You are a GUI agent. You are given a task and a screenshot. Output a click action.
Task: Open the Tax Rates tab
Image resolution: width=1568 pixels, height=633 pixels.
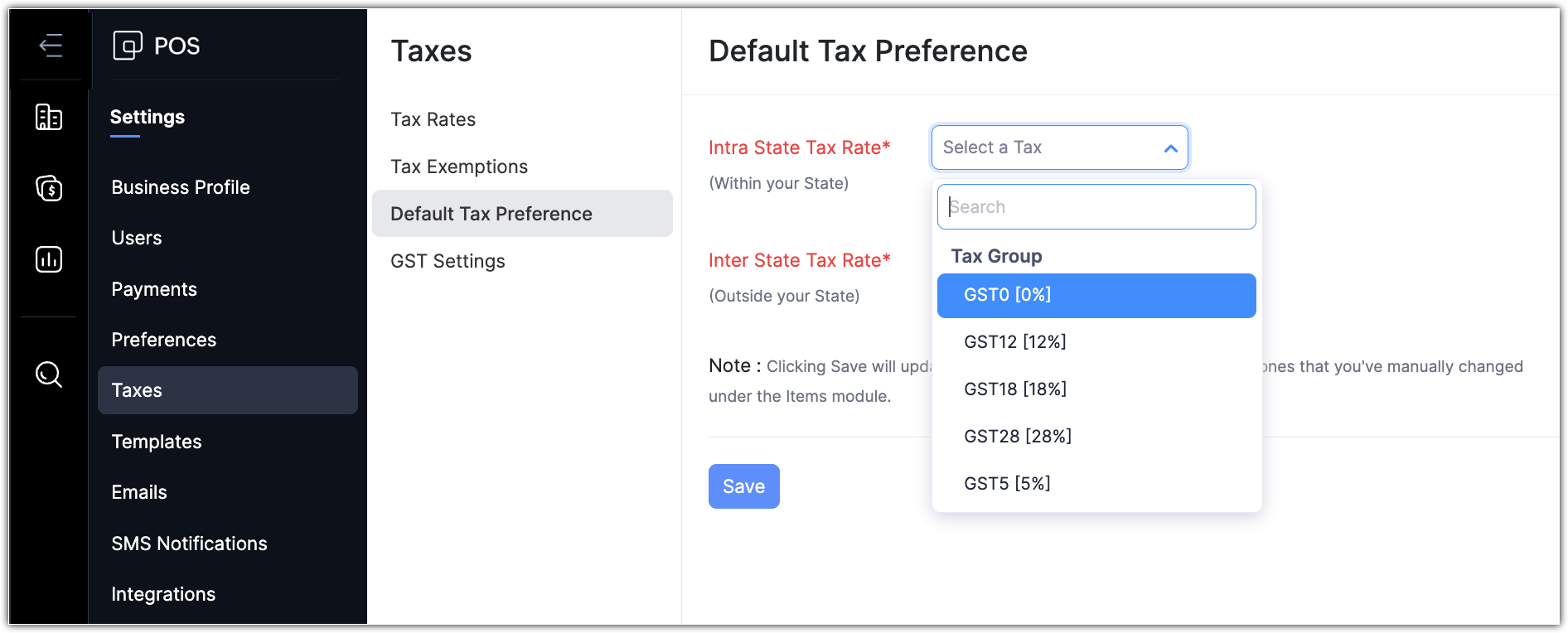433,119
